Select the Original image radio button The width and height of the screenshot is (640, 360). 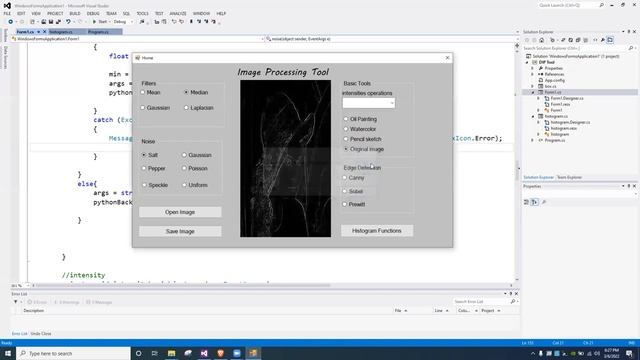coord(346,149)
